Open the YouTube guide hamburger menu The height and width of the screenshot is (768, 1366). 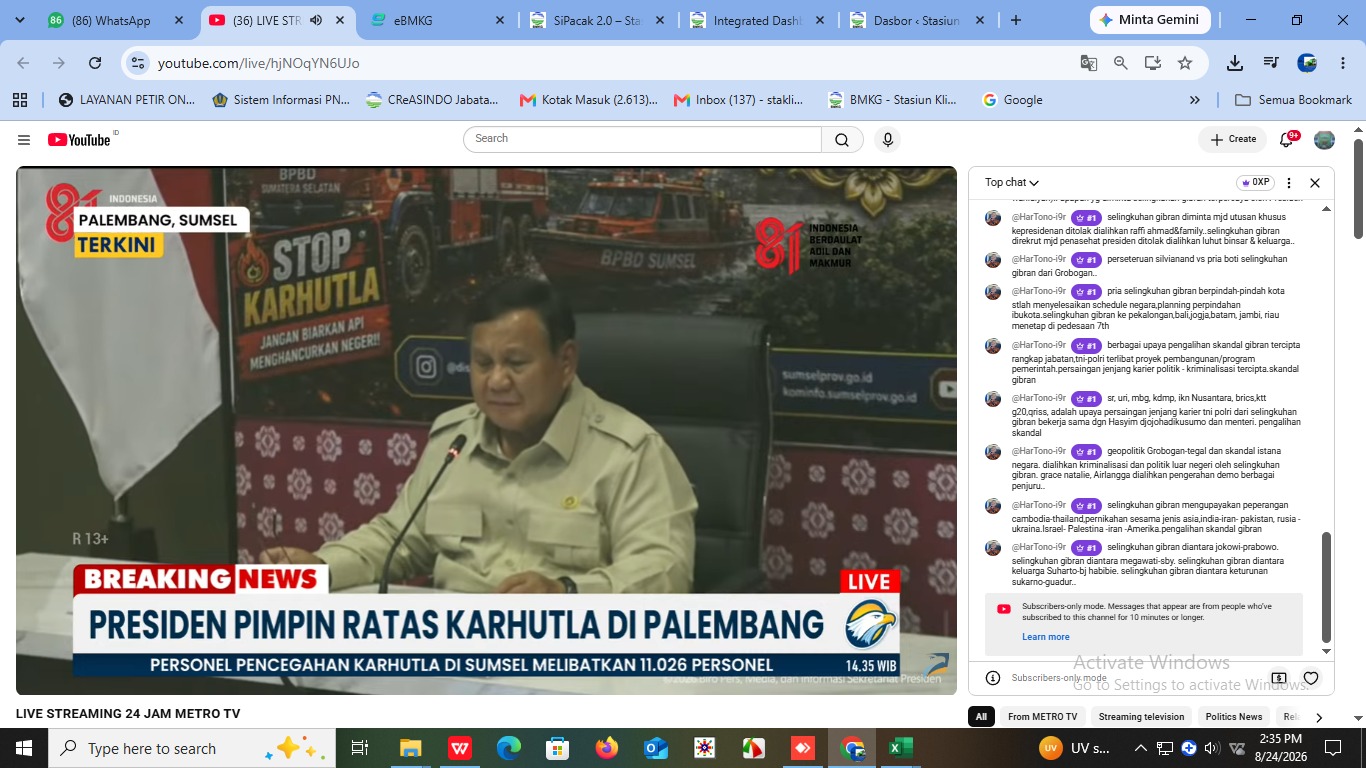(x=24, y=140)
